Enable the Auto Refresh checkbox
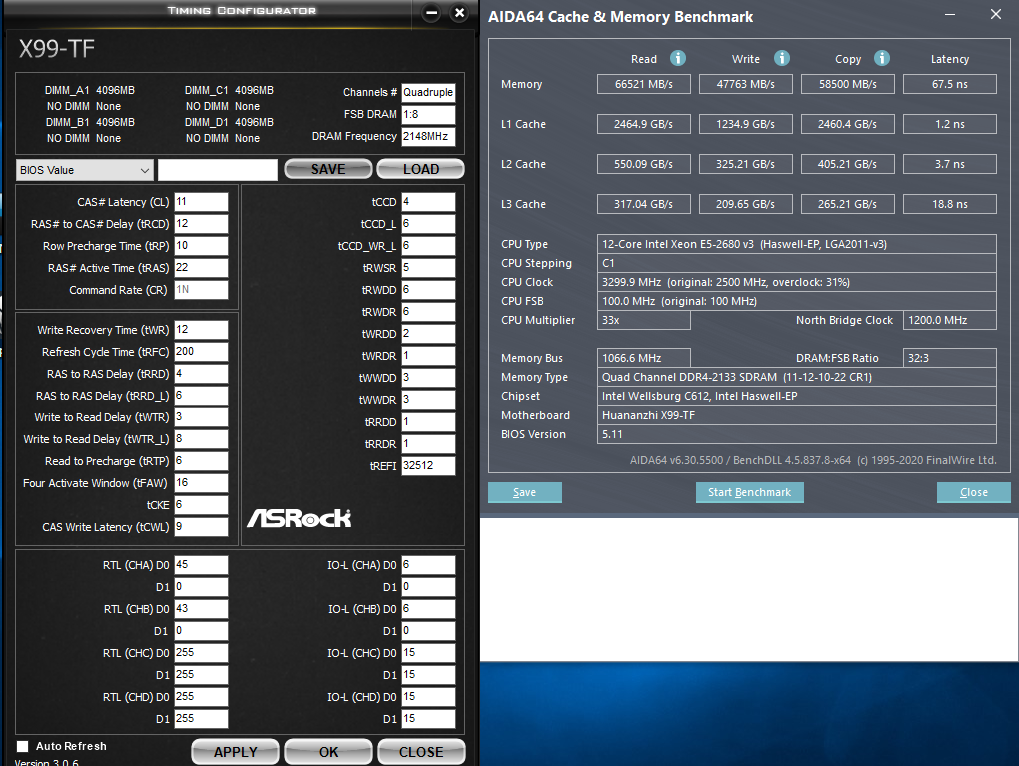 pyautogui.click(x=23, y=746)
